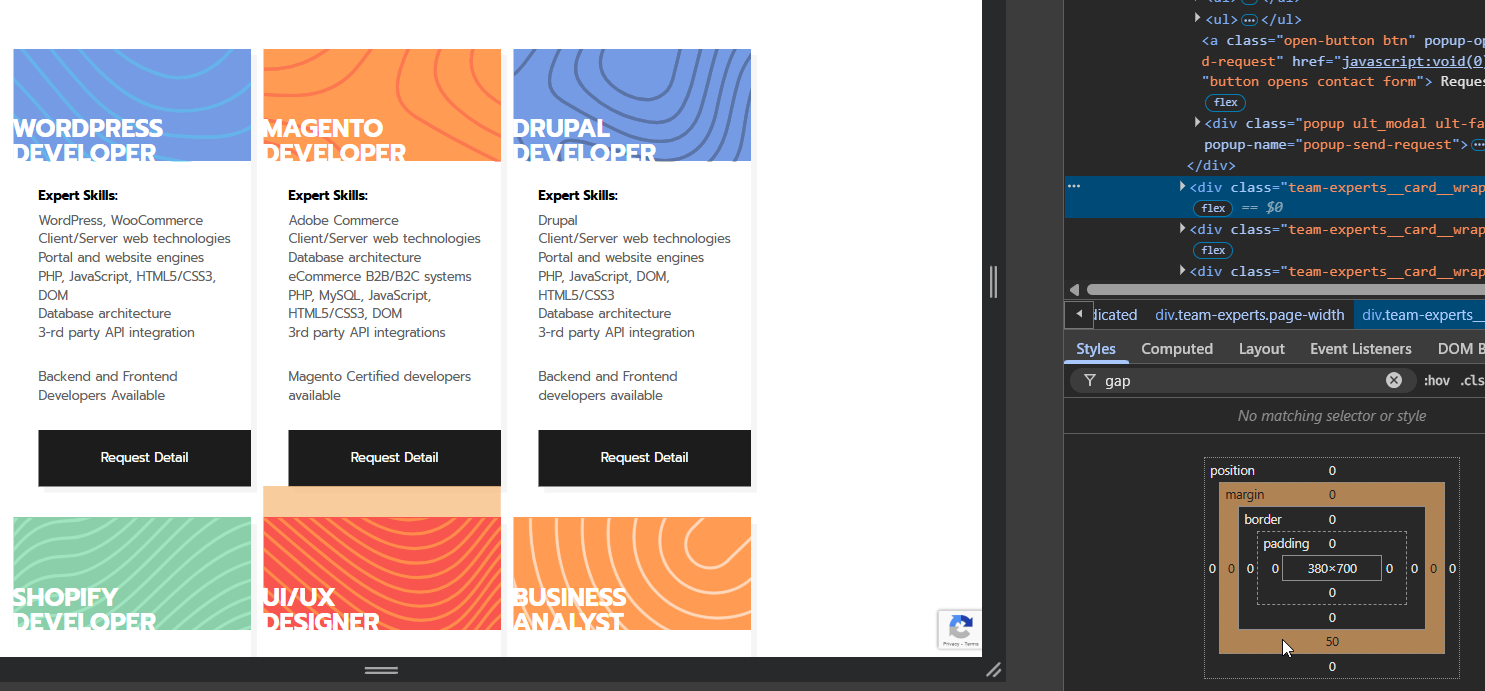This screenshot has height=691, width=1485.
Task: Click the Drupal Developer card banner
Action: (x=632, y=105)
